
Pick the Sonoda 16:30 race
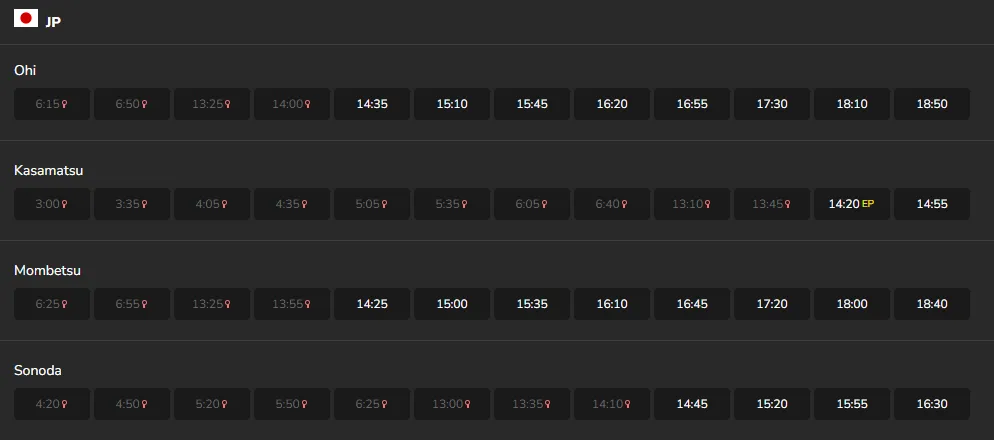pyautogui.click(x=932, y=404)
